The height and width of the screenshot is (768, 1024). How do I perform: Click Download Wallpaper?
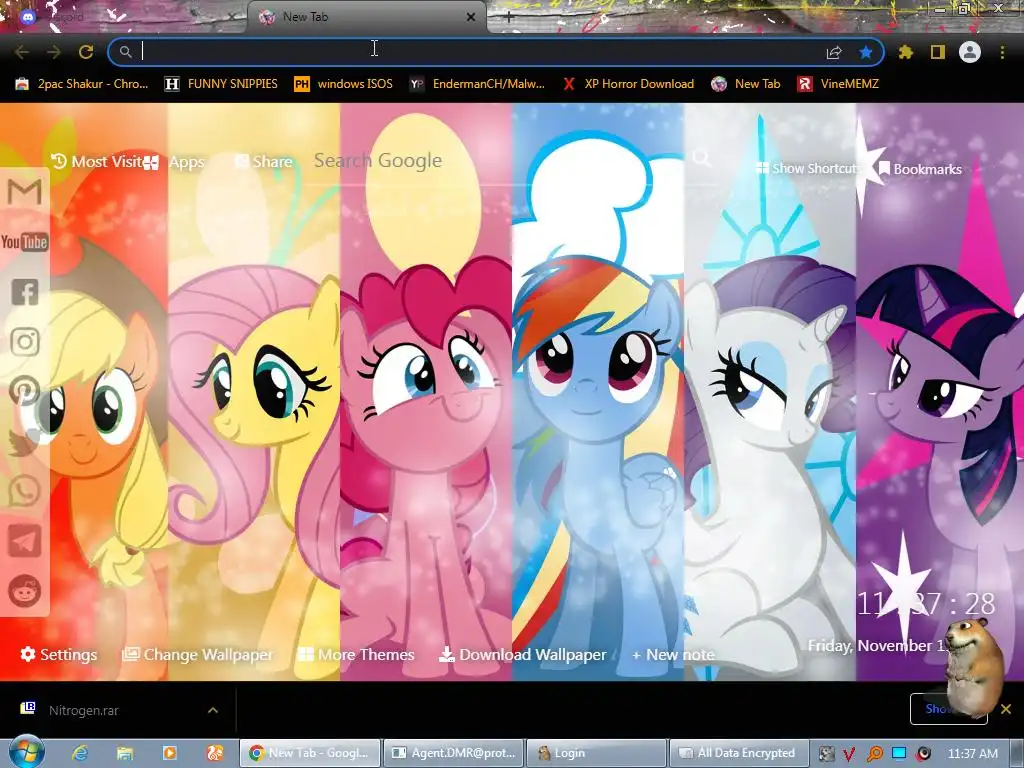522,654
